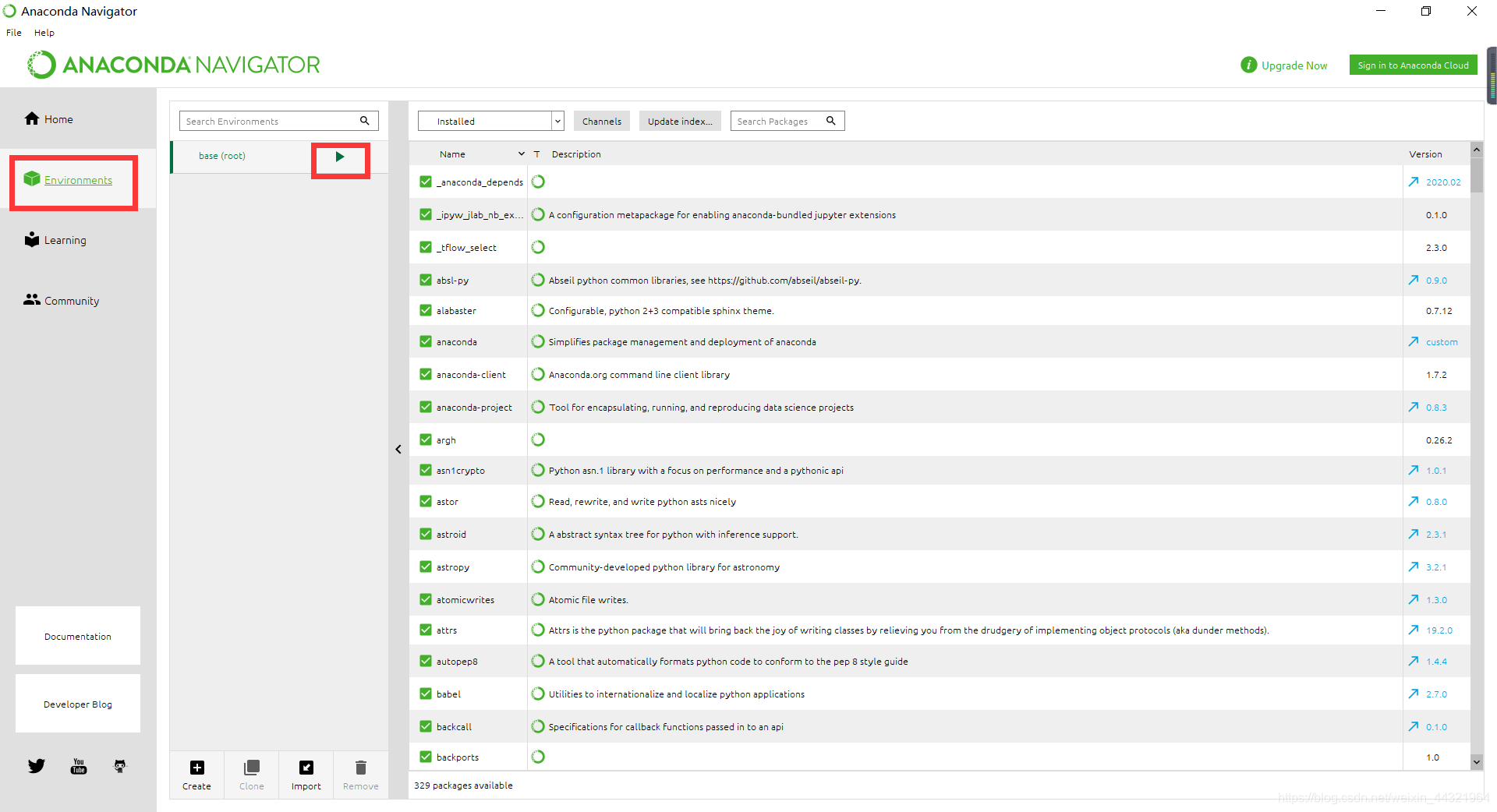Select the Environments cube icon
The height and width of the screenshot is (812, 1497).
click(32, 179)
